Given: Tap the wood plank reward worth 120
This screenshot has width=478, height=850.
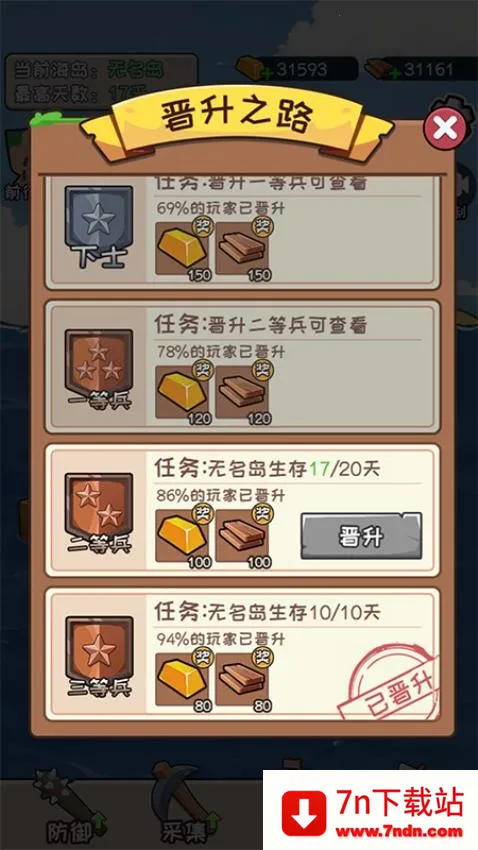Looking at the screenshot, I should (x=242, y=391).
